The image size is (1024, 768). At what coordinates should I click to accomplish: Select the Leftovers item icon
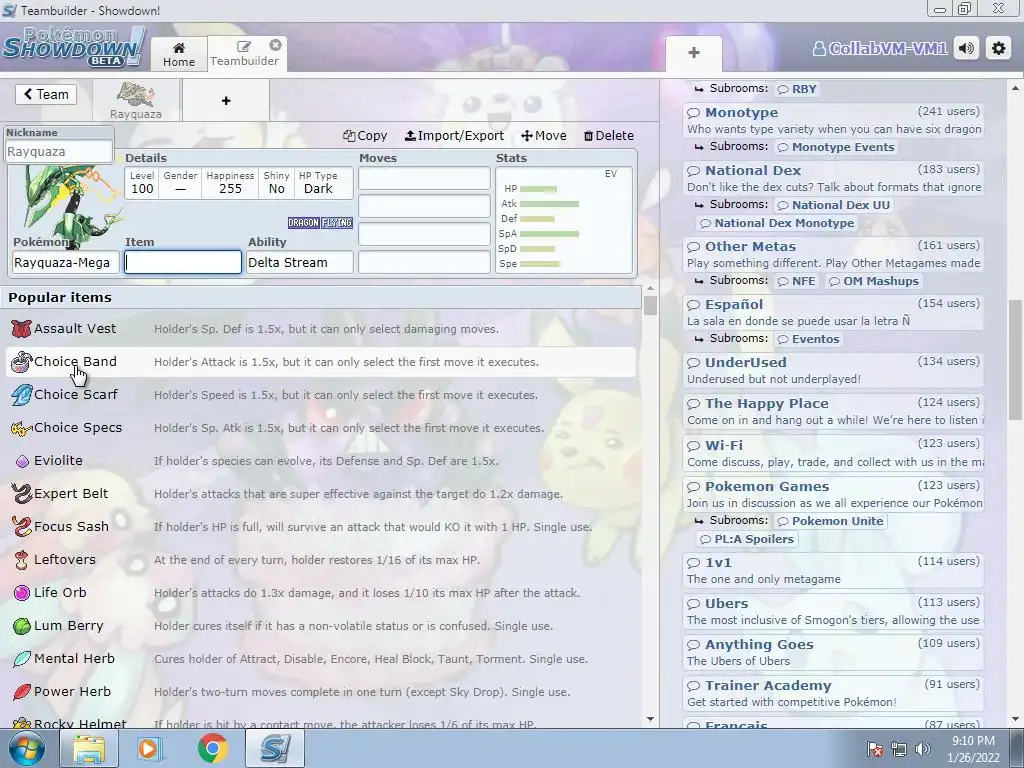[x=22, y=560]
